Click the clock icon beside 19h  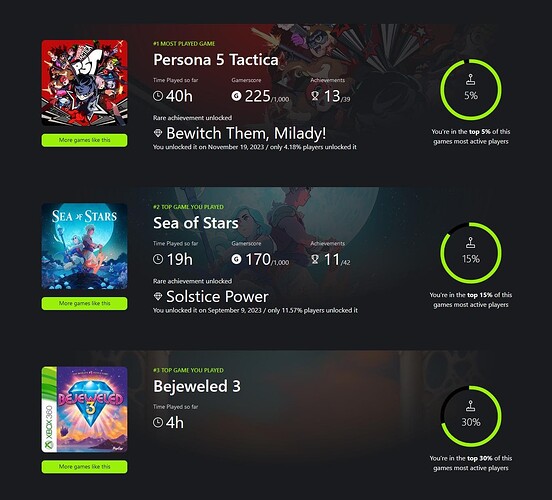tap(158, 259)
